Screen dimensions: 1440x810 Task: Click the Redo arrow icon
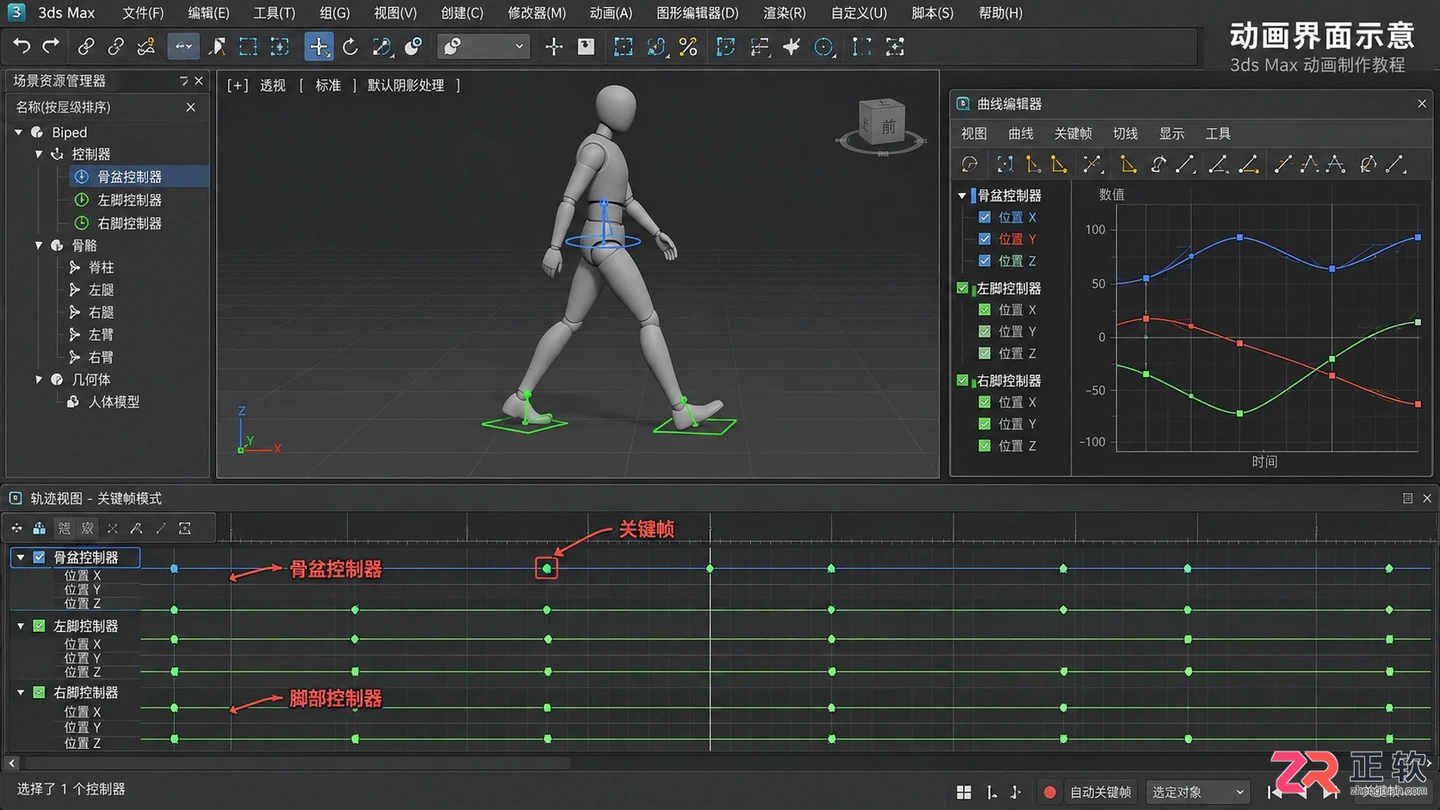51,46
